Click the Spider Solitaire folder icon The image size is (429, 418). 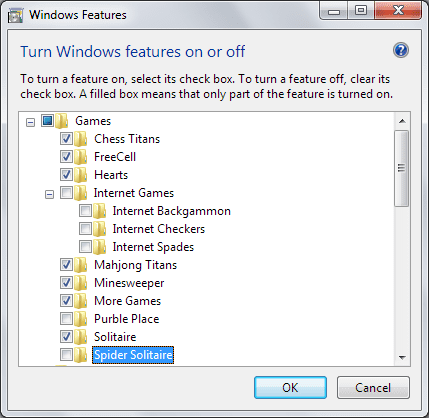(81, 355)
